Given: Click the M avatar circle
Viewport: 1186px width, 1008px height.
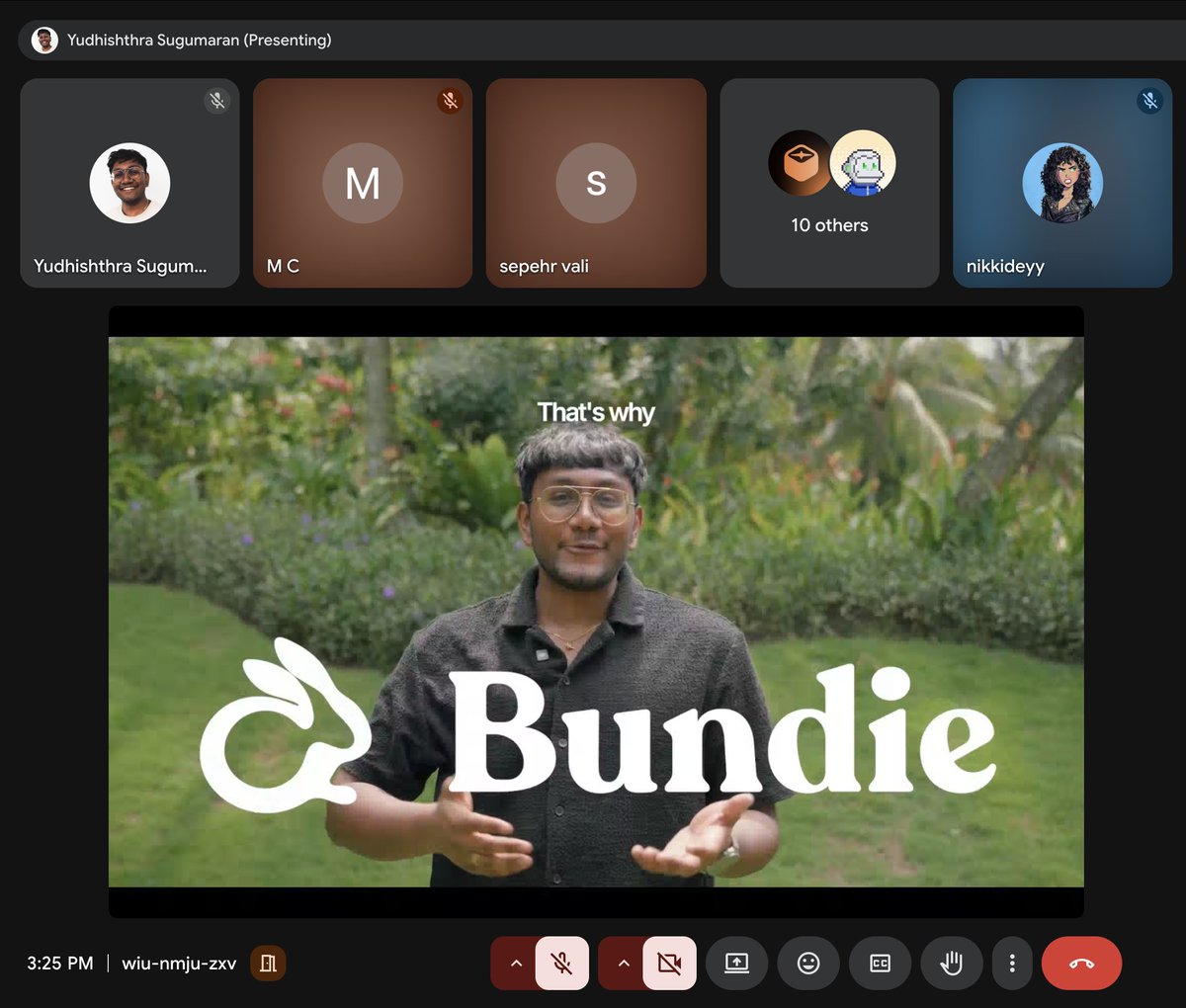Looking at the screenshot, I should [363, 183].
